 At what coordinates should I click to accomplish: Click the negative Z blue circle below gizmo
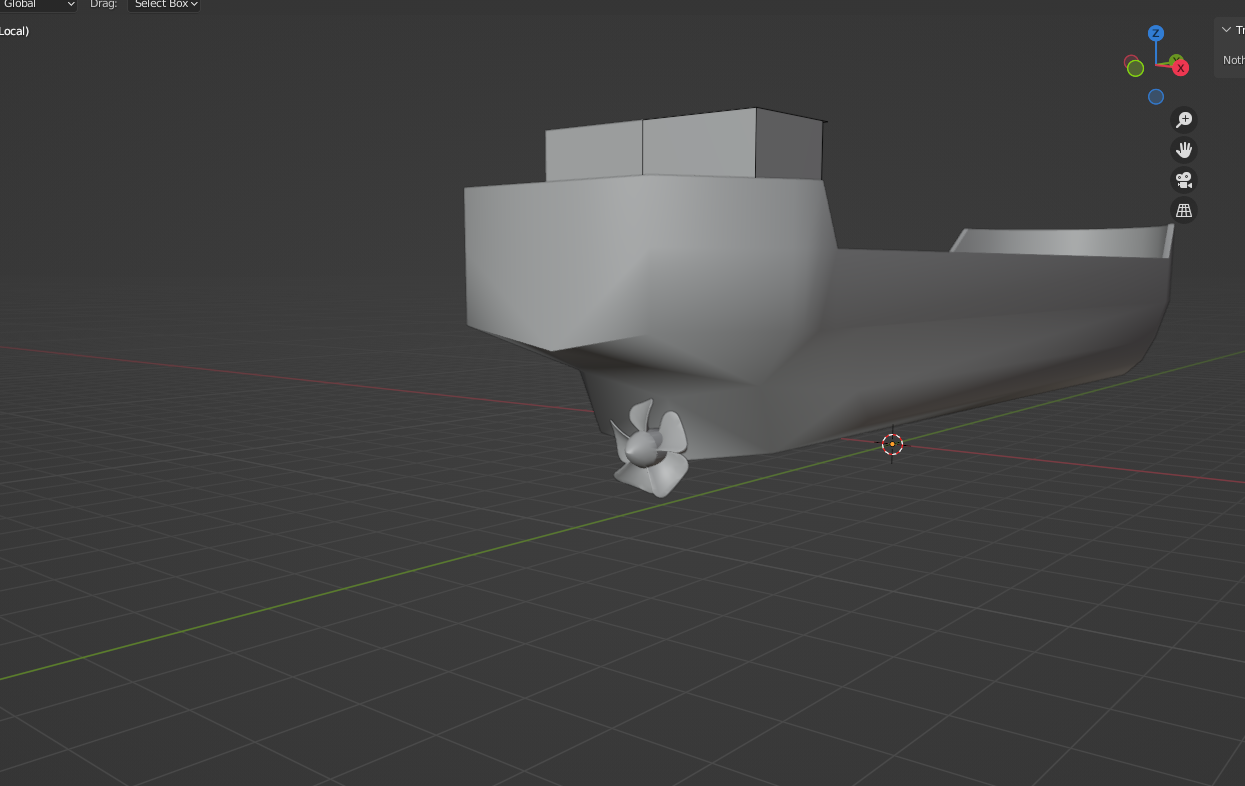[1156, 97]
